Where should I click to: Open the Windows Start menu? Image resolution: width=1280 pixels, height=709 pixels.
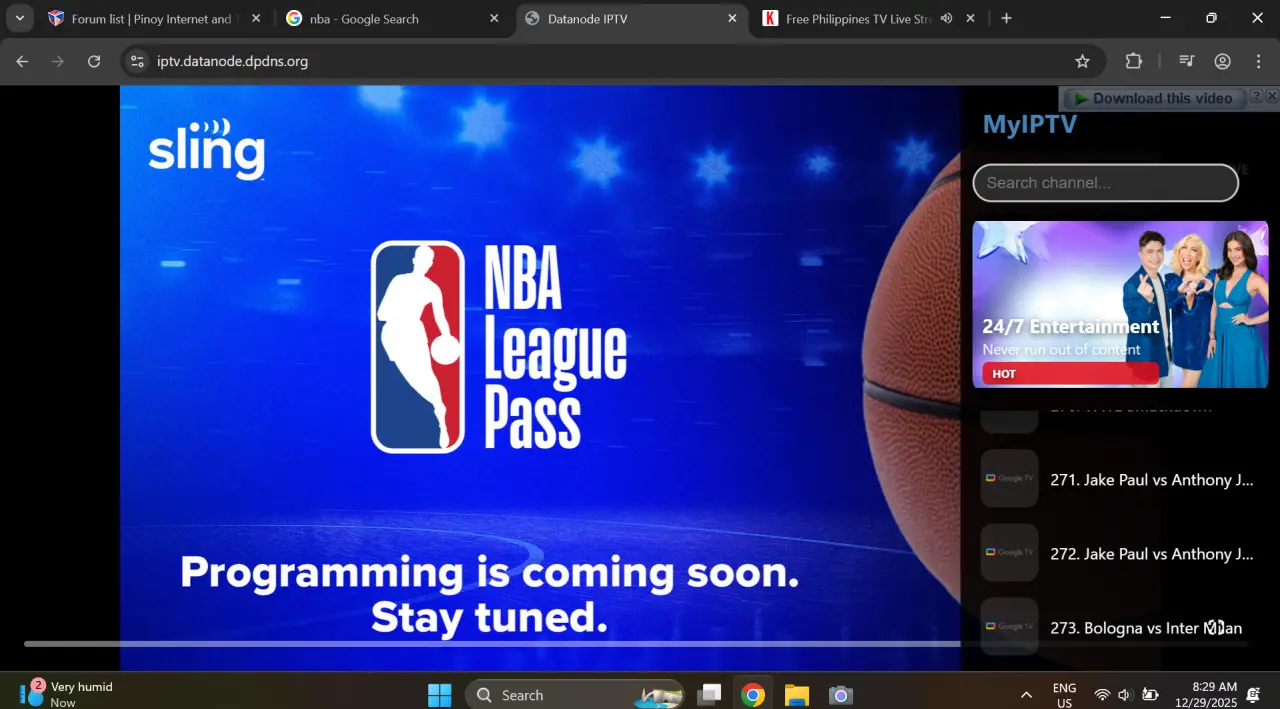click(439, 695)
